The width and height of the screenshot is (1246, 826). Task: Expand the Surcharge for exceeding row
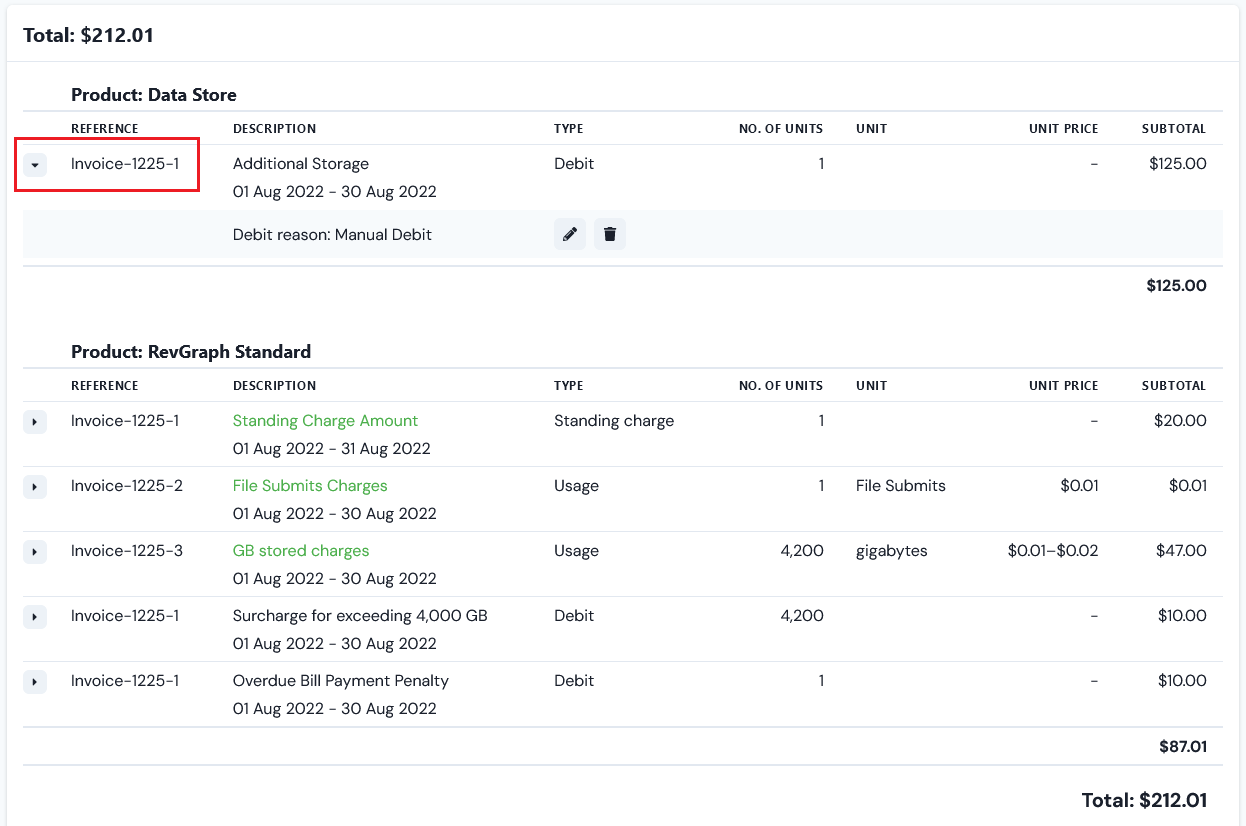(x=34, y=616)
